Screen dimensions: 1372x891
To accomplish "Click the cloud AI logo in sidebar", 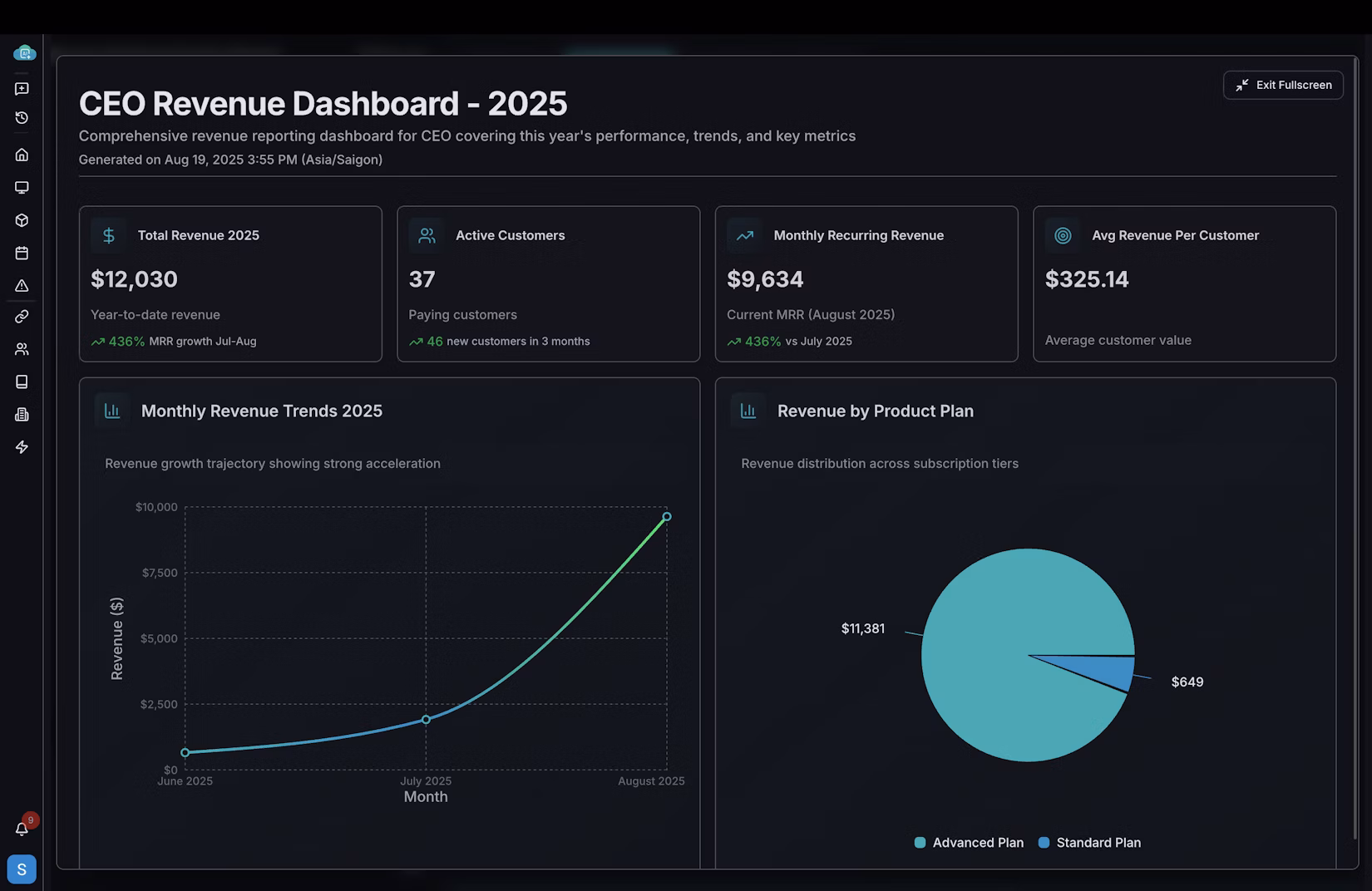I will coord(24,53).
